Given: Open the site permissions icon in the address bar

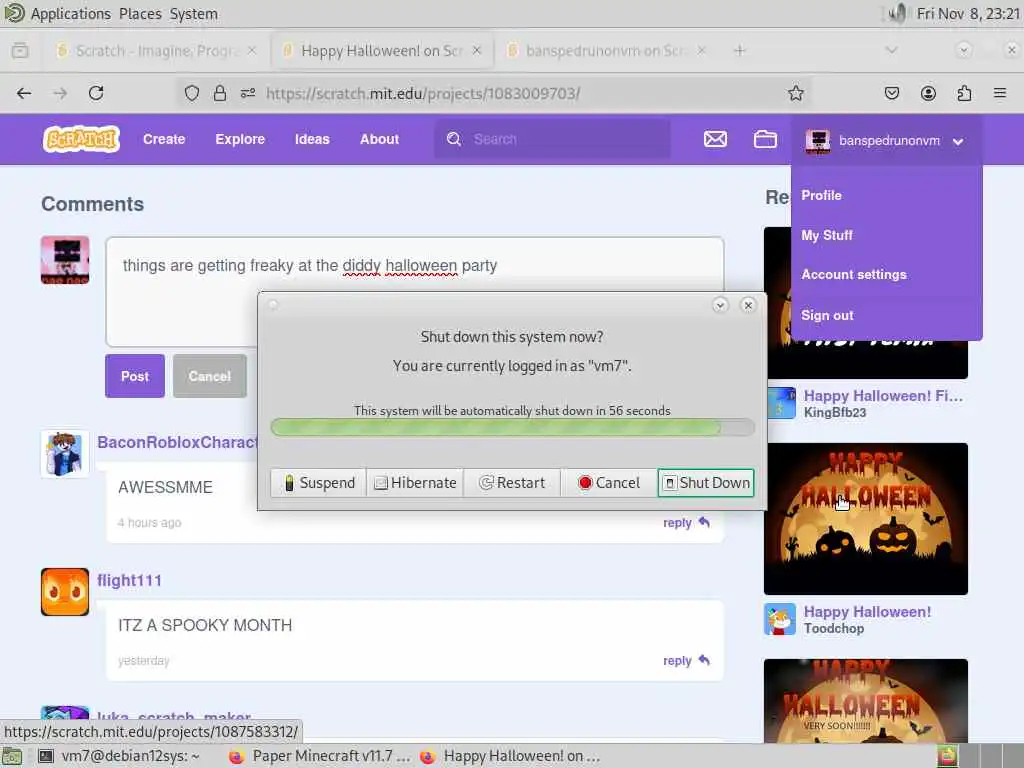Looking at the screenshot, I should (x=248, y=93).
